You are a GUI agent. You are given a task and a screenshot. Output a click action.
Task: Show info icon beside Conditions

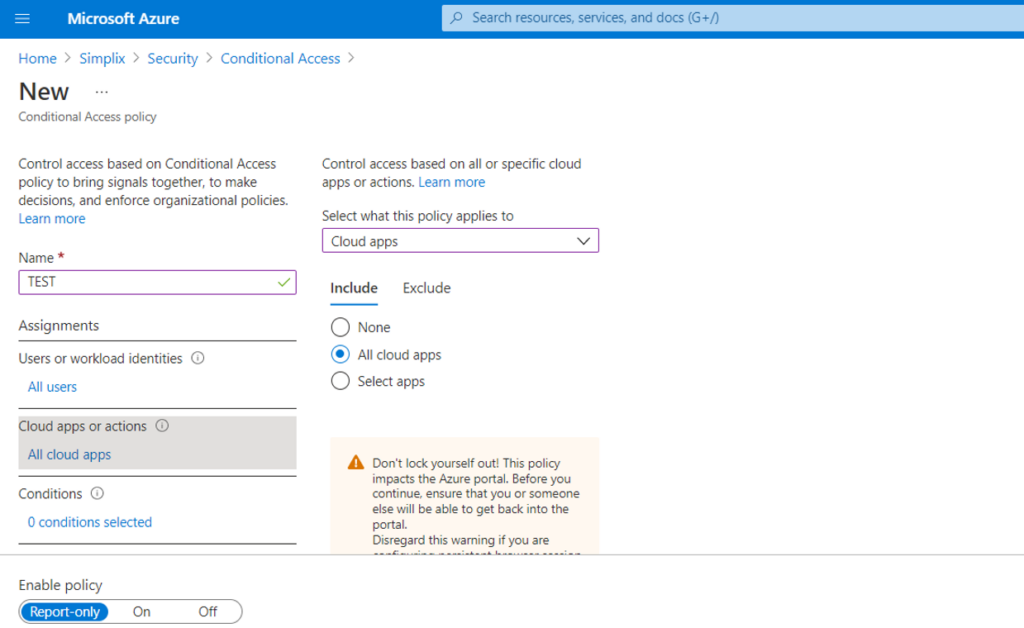coord(97,493)
